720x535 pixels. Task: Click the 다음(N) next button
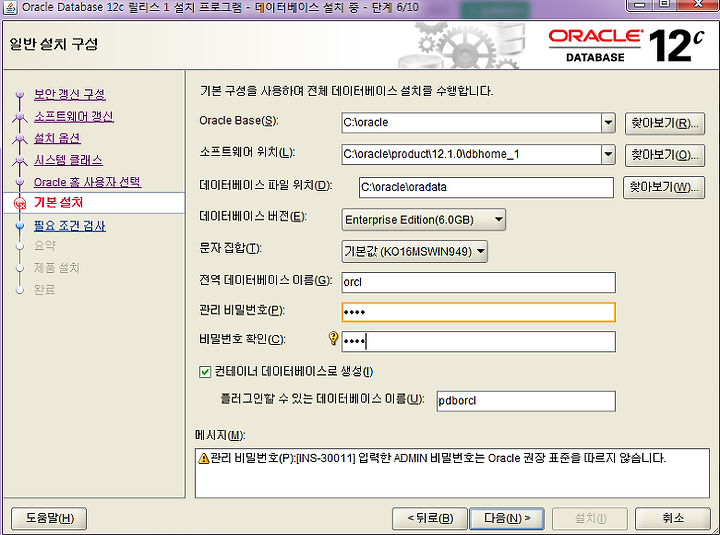click(x=507, y=518)
